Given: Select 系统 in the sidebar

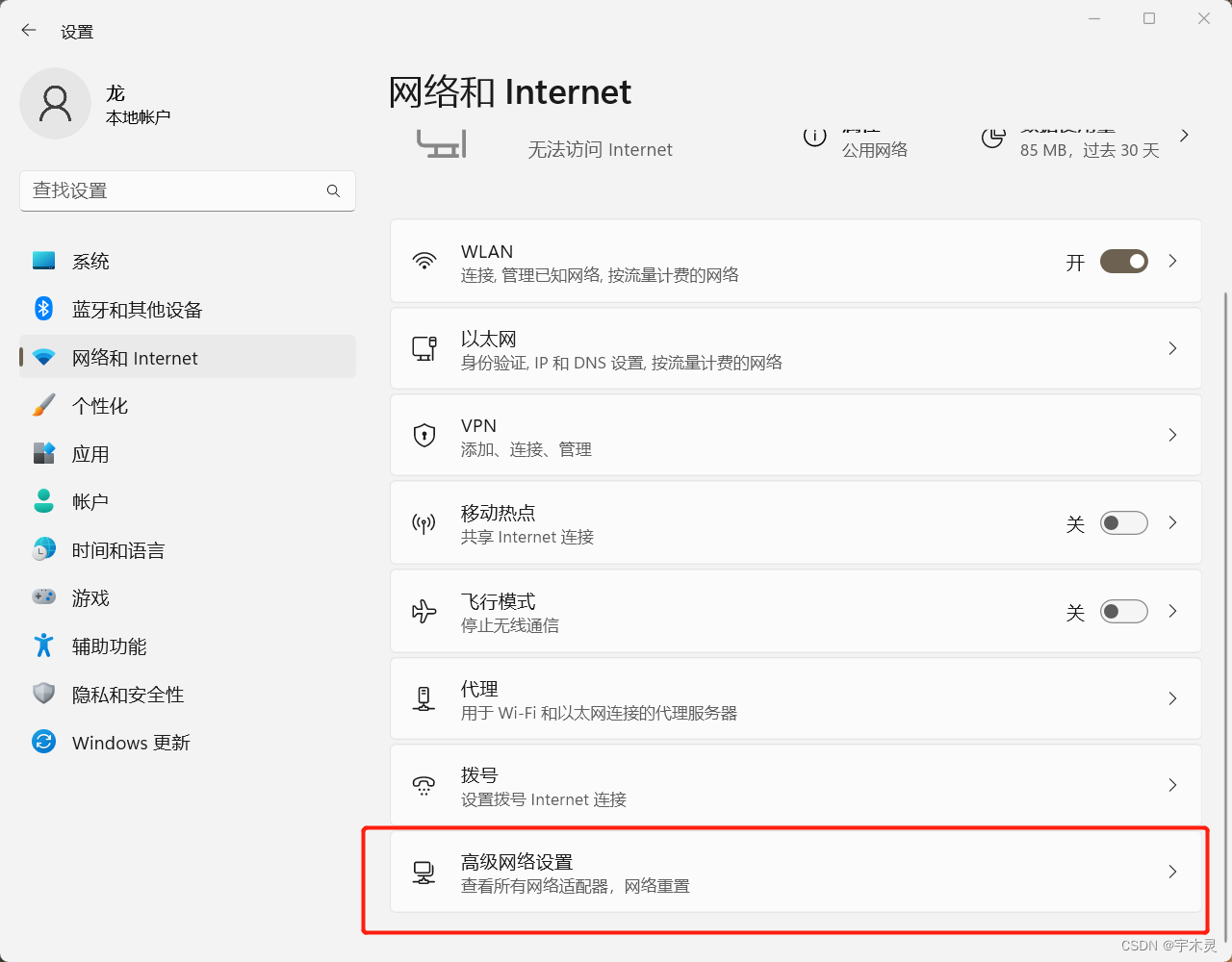Looking at the screenshot, I should click(x=188, y=261).
